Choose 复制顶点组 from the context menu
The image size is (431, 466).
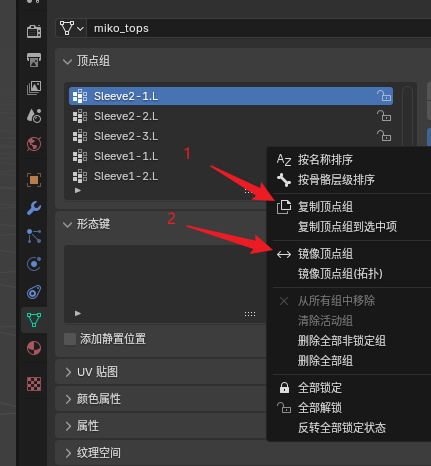pos(352,207)
